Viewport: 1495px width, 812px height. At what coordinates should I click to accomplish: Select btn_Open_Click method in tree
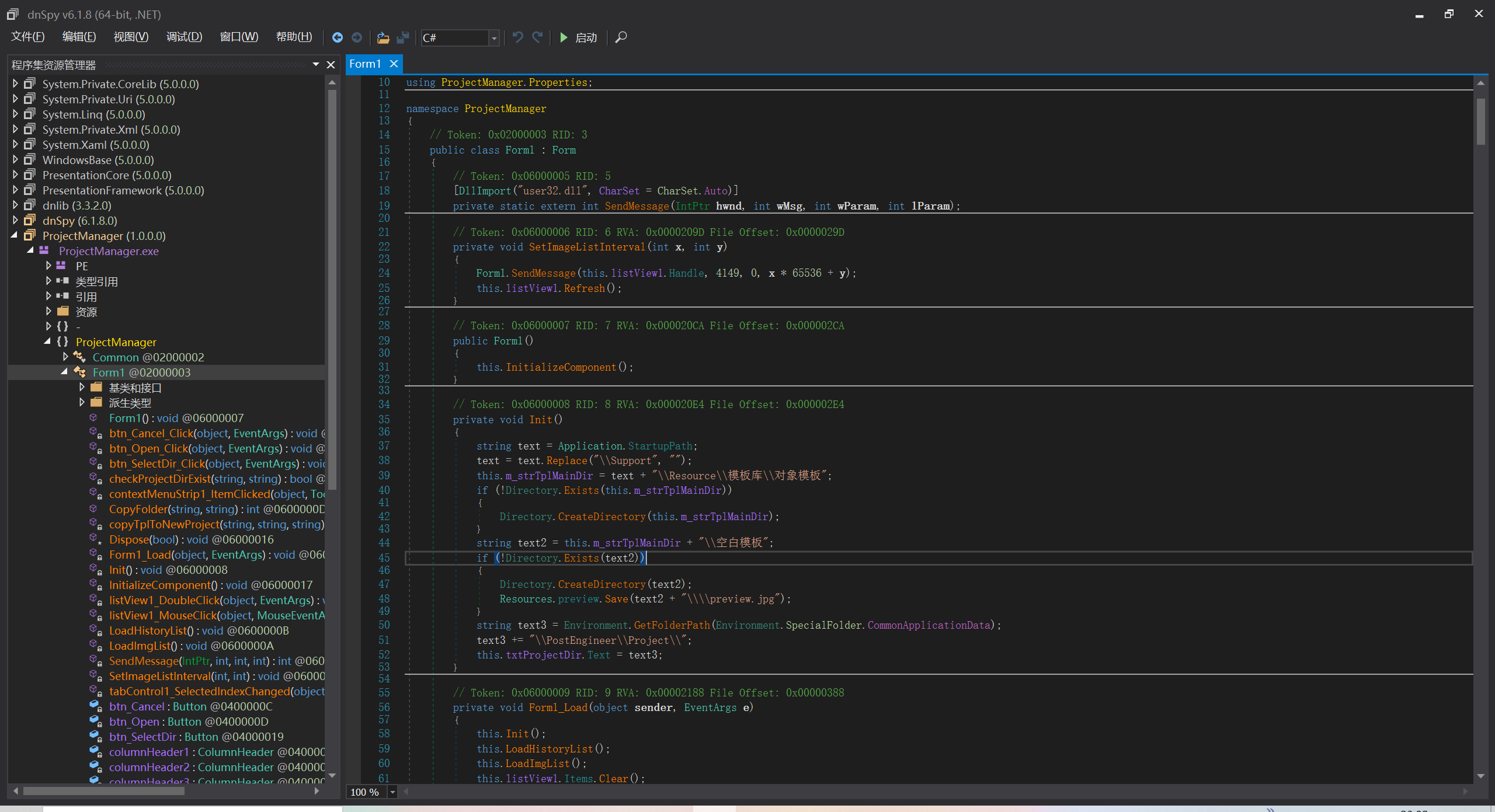pyautogui.click(x=217, y=448)
